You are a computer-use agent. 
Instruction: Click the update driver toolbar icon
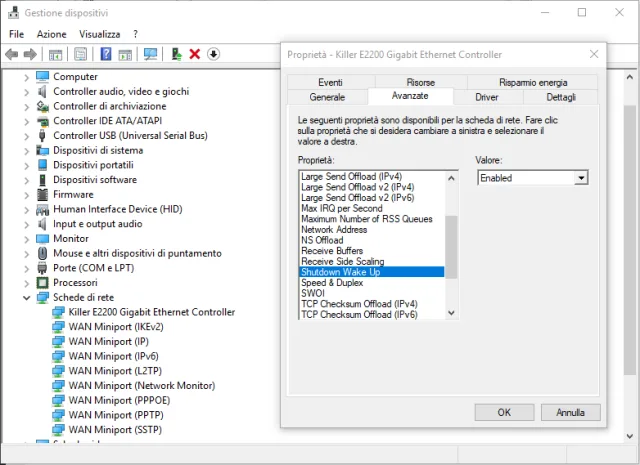pyautogui.click(x=176, y=54)
